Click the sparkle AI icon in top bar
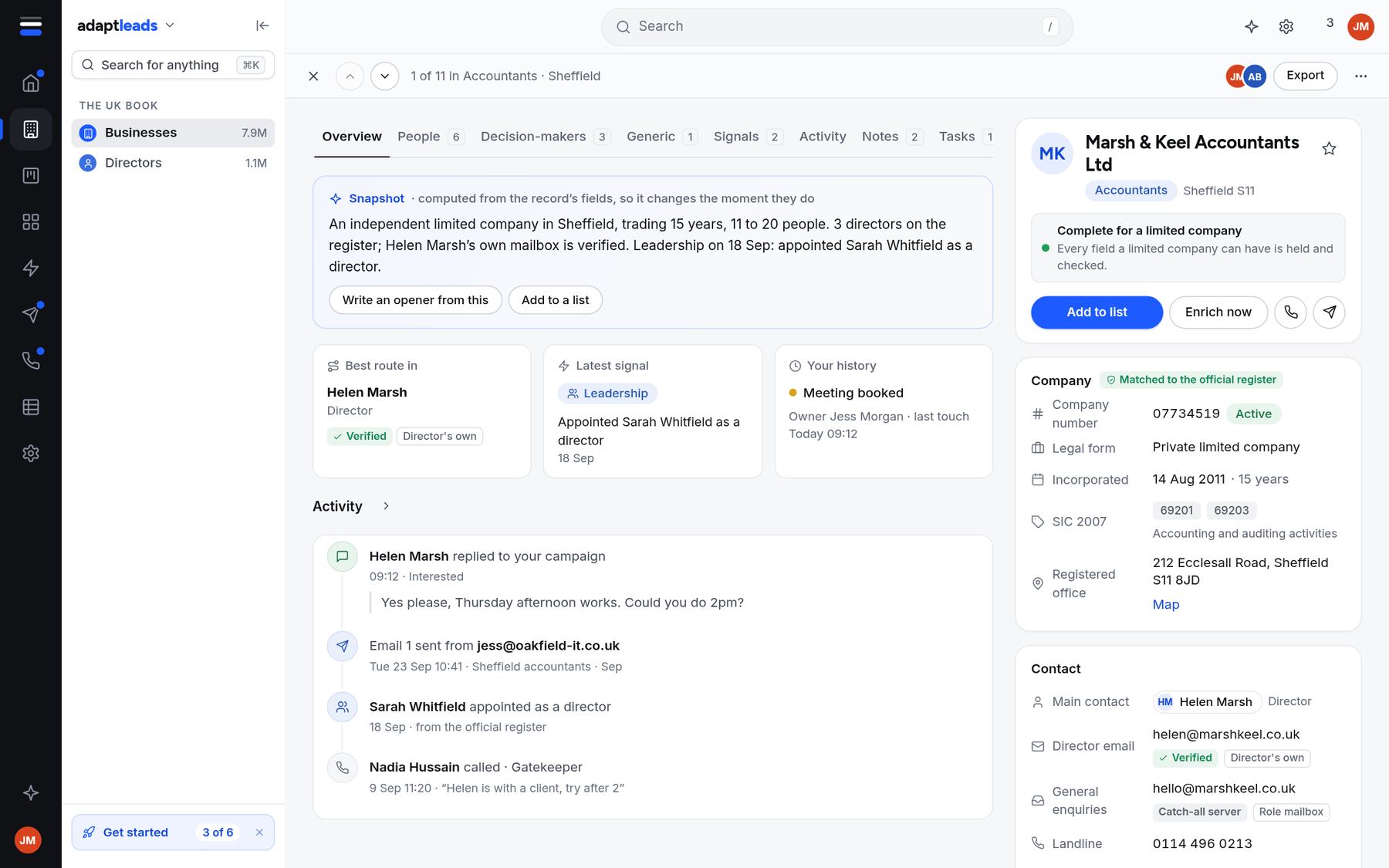This screenshot has height=868, width=1389. tap(1252, 26)
